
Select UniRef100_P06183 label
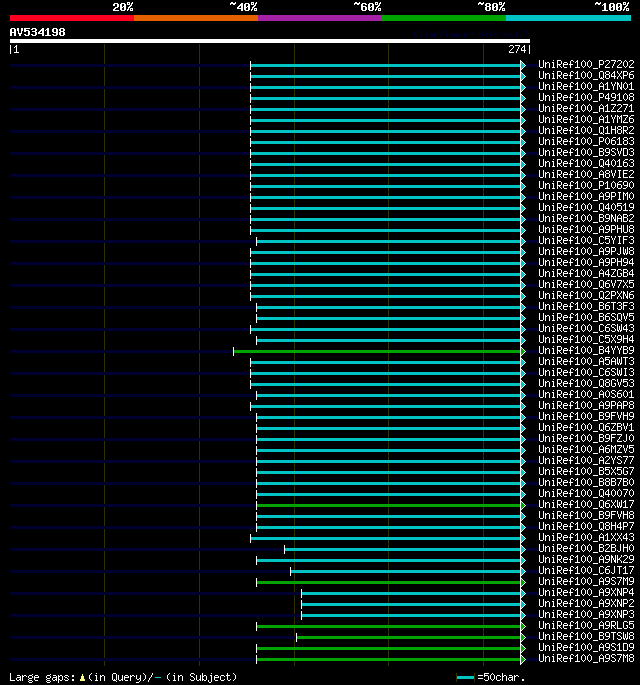coord(586,141)
